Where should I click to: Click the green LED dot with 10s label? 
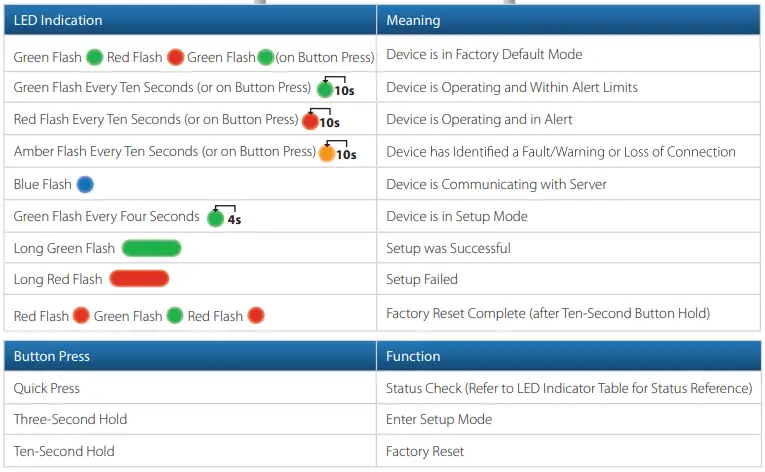tap(324, 89)
